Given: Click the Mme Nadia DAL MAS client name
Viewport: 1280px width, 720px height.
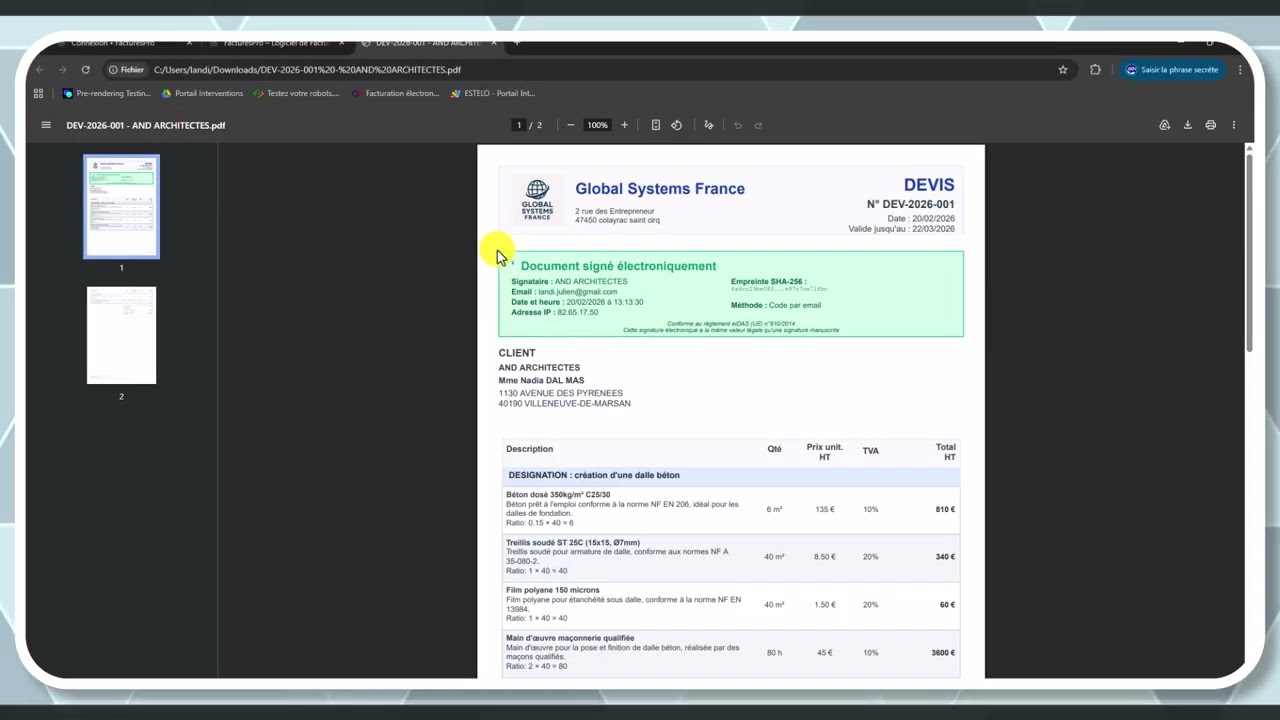Looking at the screenshot, I should coord(541,380).
